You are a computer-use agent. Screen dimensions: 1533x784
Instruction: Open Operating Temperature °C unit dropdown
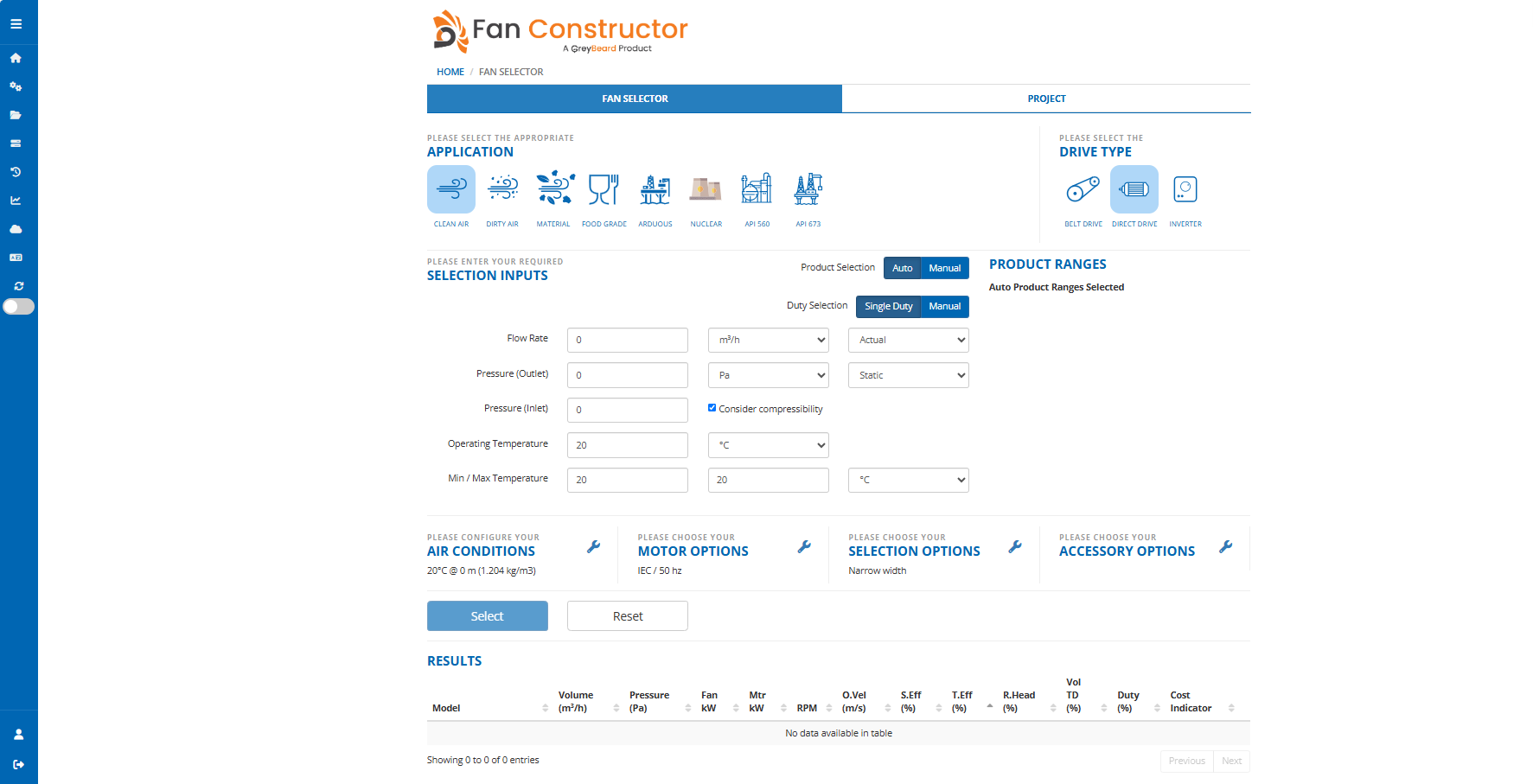tap(768, 445)
